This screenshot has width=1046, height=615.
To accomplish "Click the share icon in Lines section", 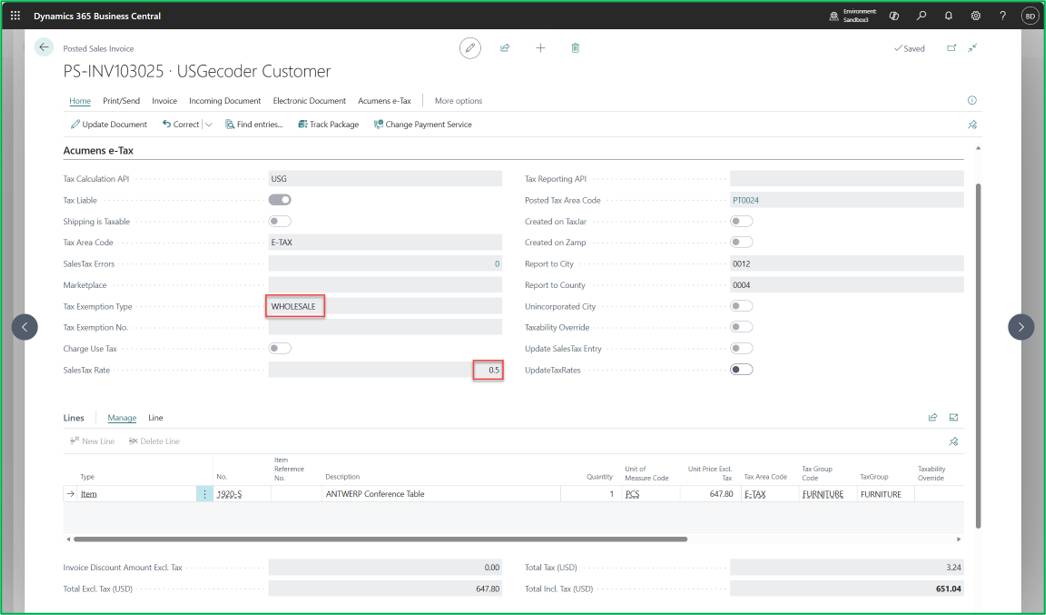I will 933,418.
